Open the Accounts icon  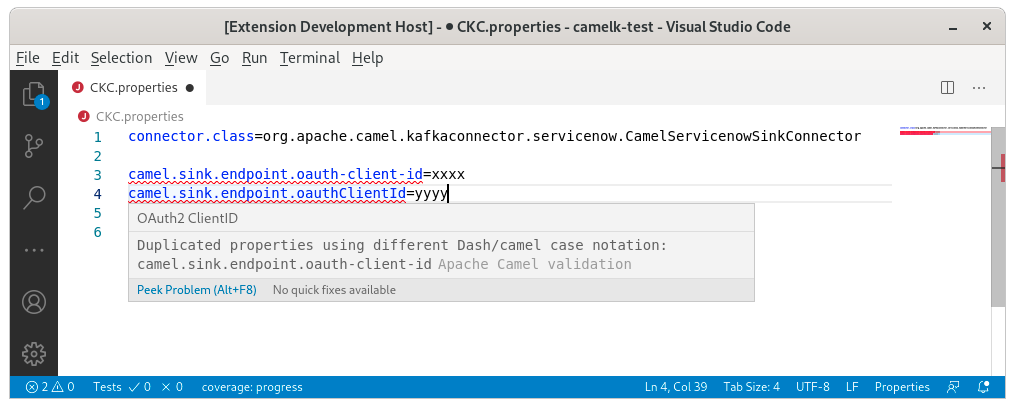[x=35, y=301]
